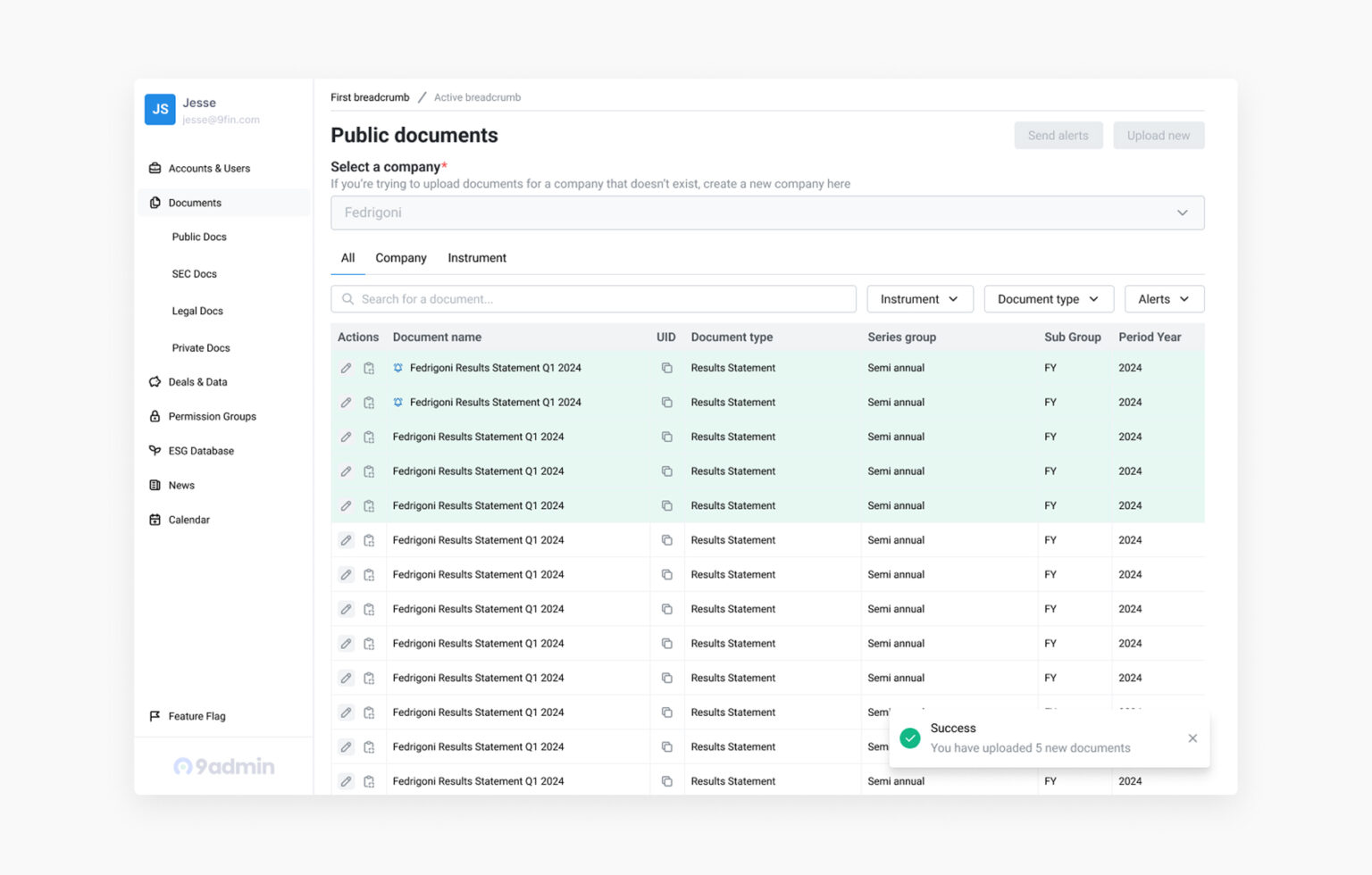Click the magnifier icon in document search
This screenshot has height=875, width=1372.
[348, 299]
